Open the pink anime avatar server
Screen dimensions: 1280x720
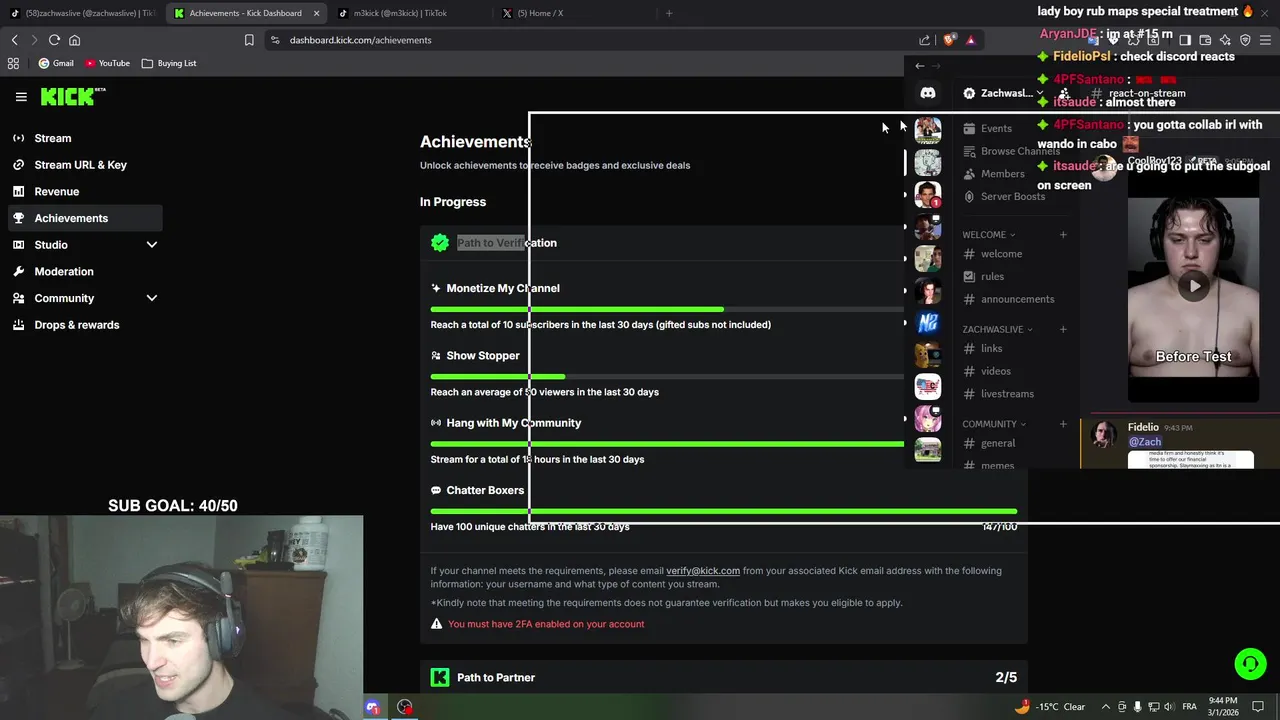click(928, 418)
